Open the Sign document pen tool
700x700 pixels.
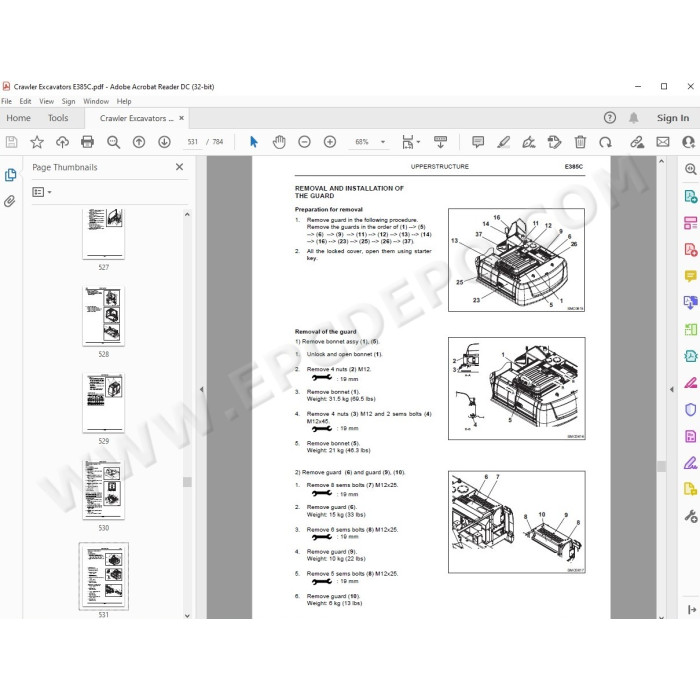tap(529, 142)
